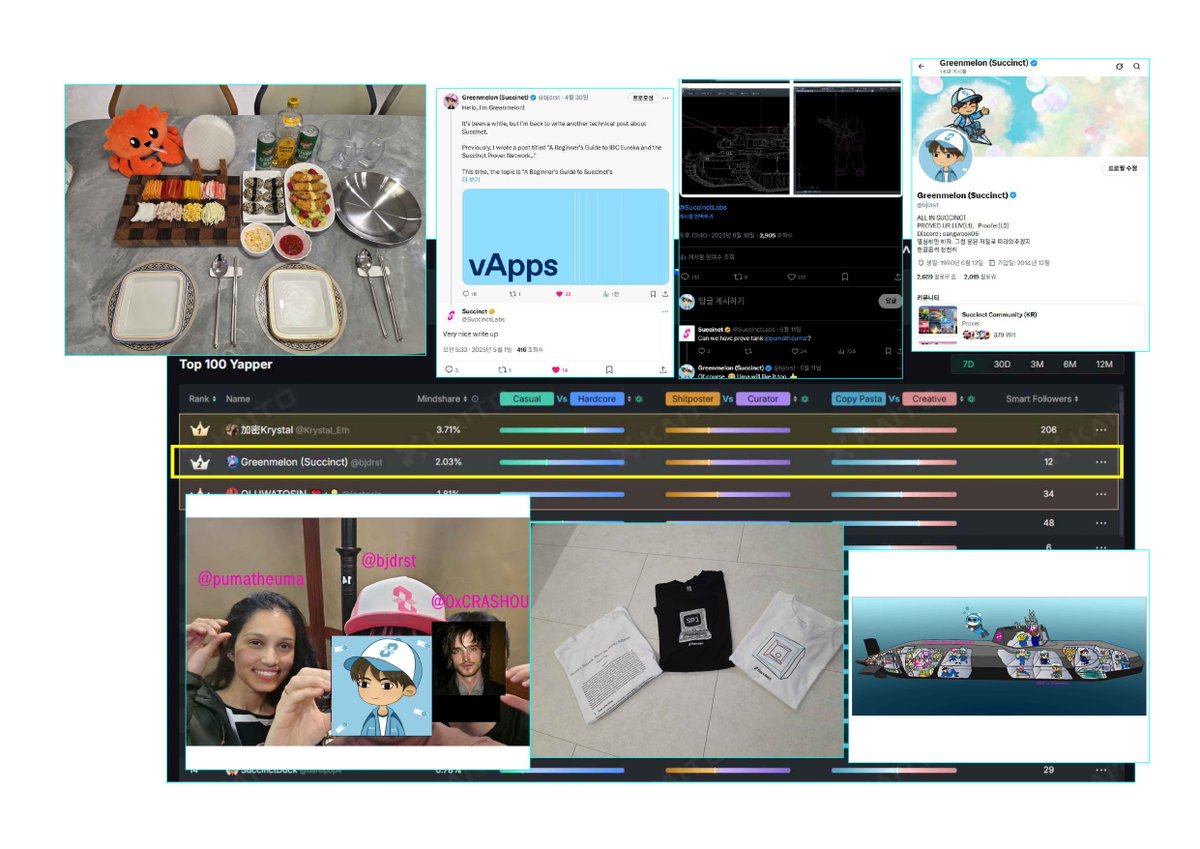Select the Hardcore filter tag
The image size is (1200, 849).
pyautogui.click(x=597, y=399)
